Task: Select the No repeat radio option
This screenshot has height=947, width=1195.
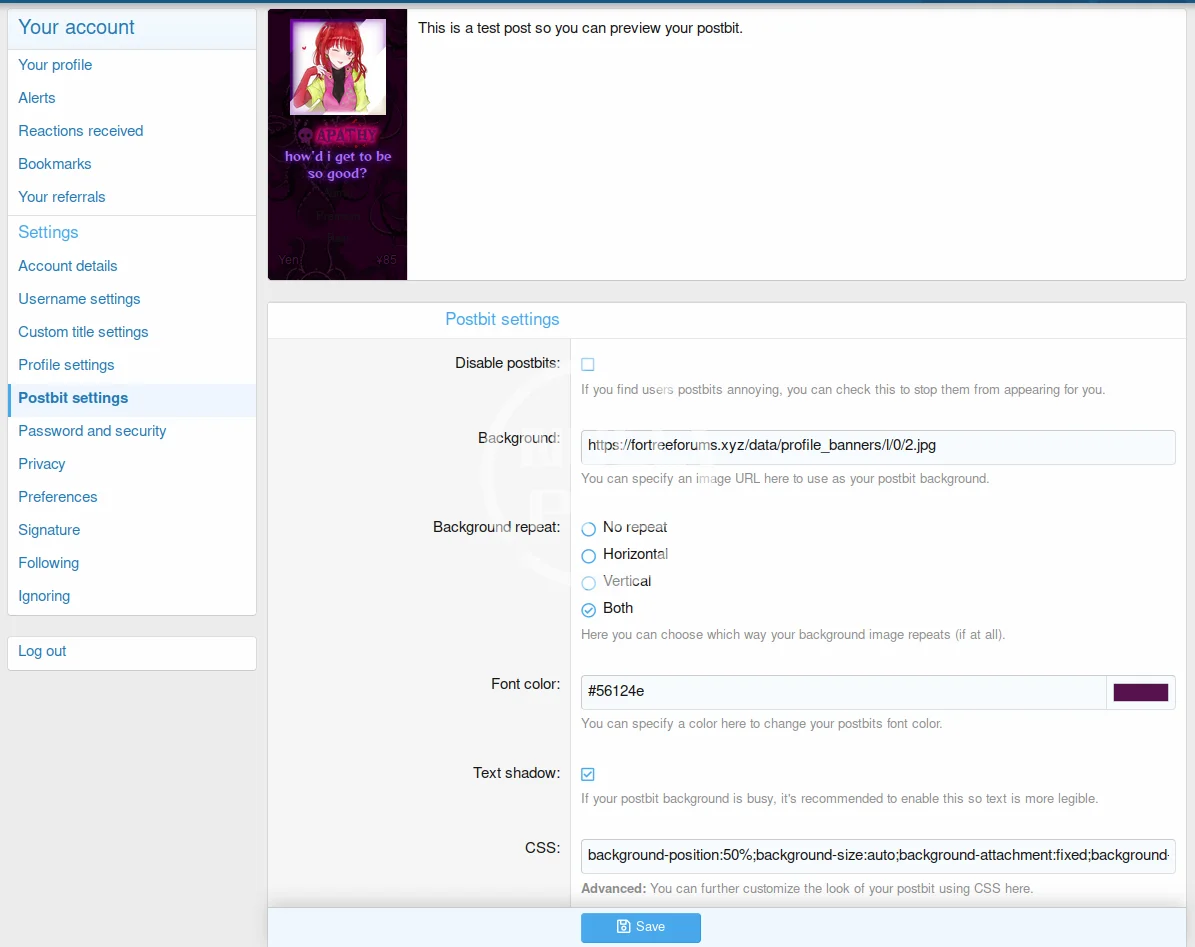Action: [589, 528]
